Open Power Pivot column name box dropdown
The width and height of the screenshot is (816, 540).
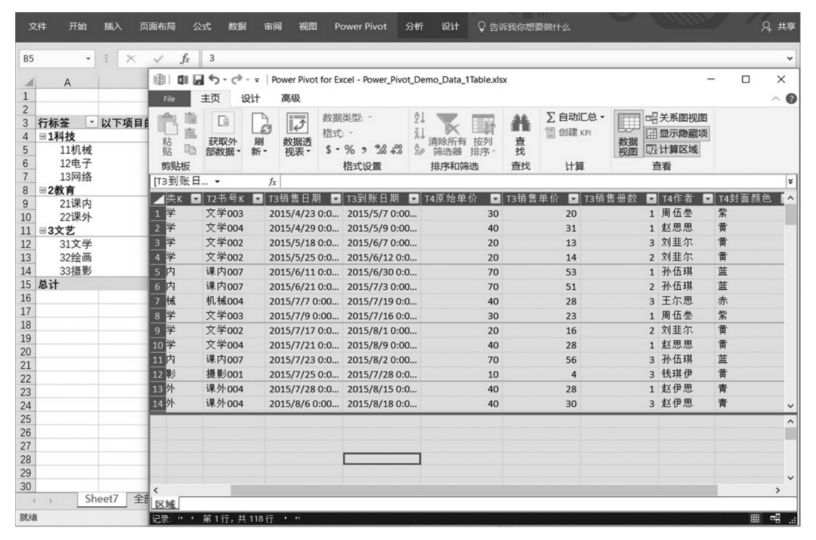pos(217,181)
